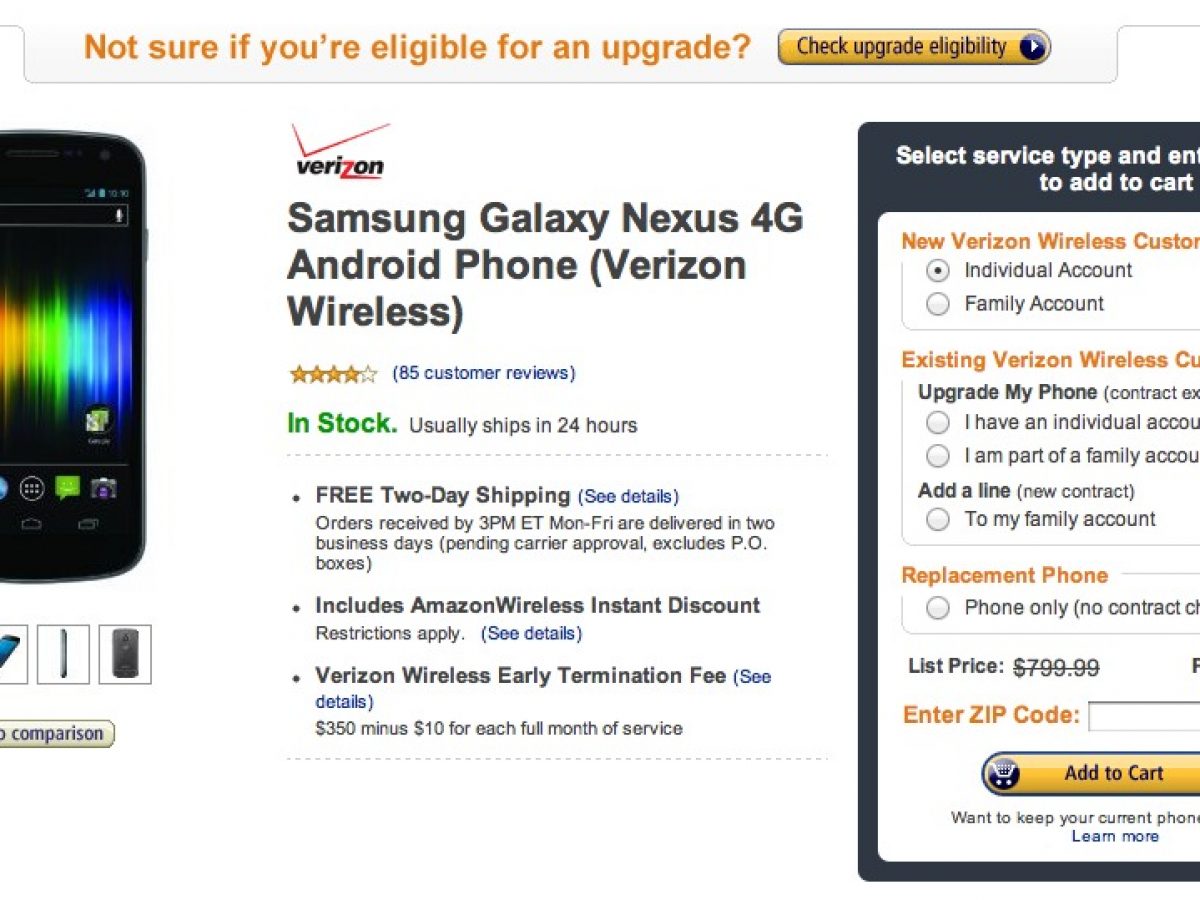Click into the Enter ZIP Code field
Image resolution: width=1200 pixels, height=900 pixels.
(1145, 716)
